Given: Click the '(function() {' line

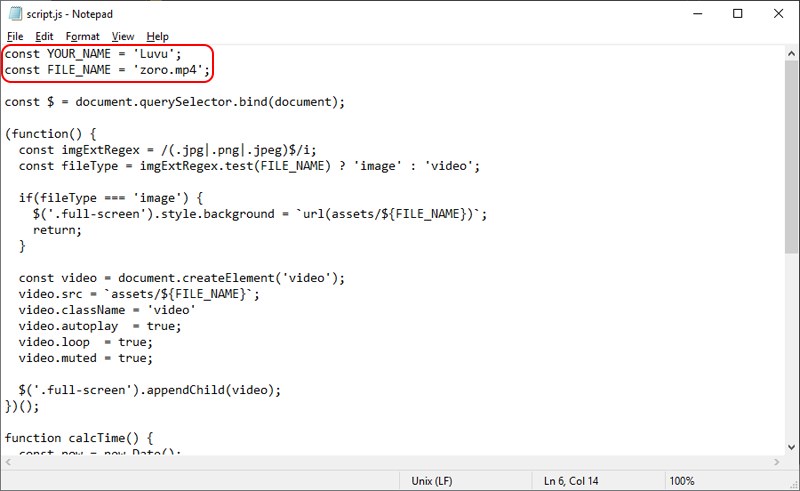Looking at the screenshot, I should (x=51, y=134).
